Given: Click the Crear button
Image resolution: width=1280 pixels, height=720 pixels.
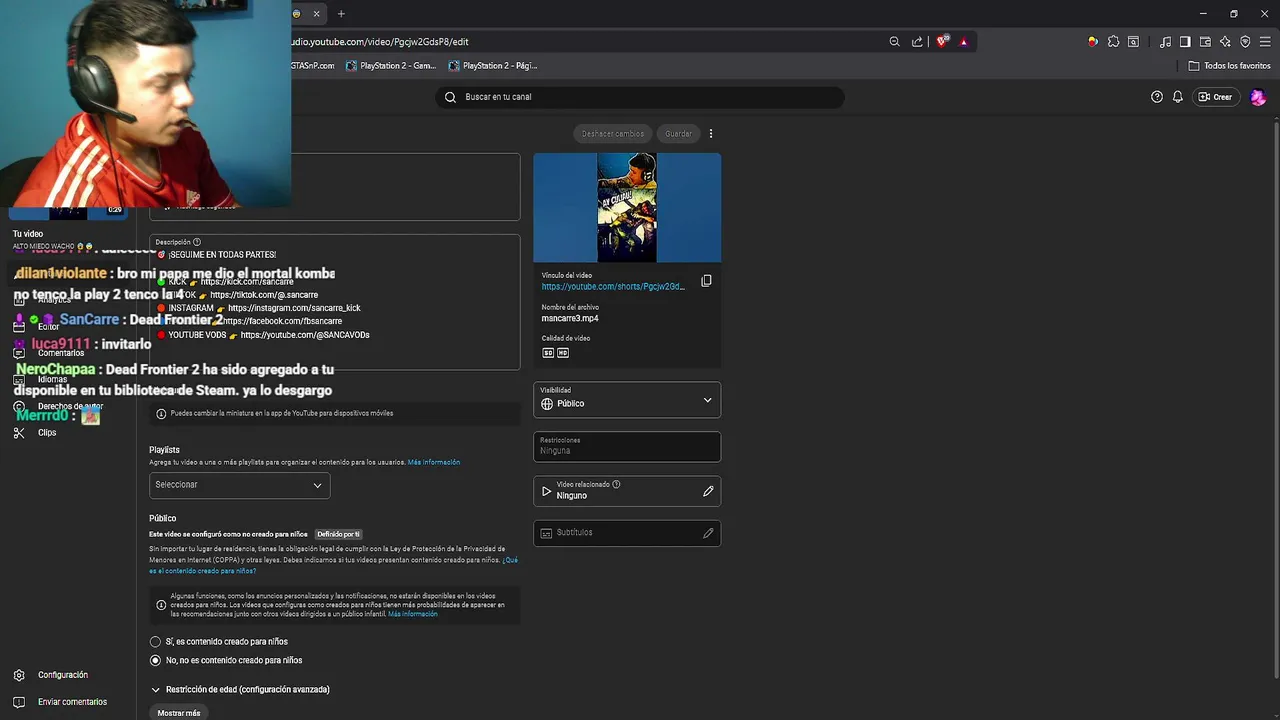Looking at the screenshot, I should click(1215, 97).
